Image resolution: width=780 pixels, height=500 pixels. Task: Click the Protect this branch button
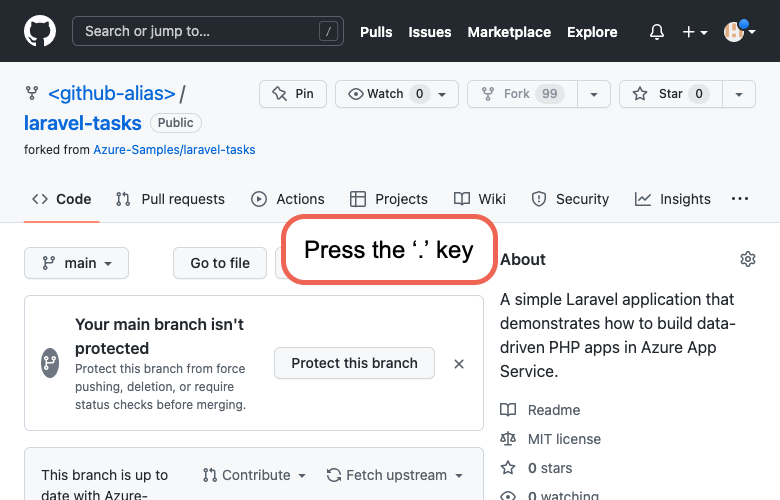pos(354,363)
